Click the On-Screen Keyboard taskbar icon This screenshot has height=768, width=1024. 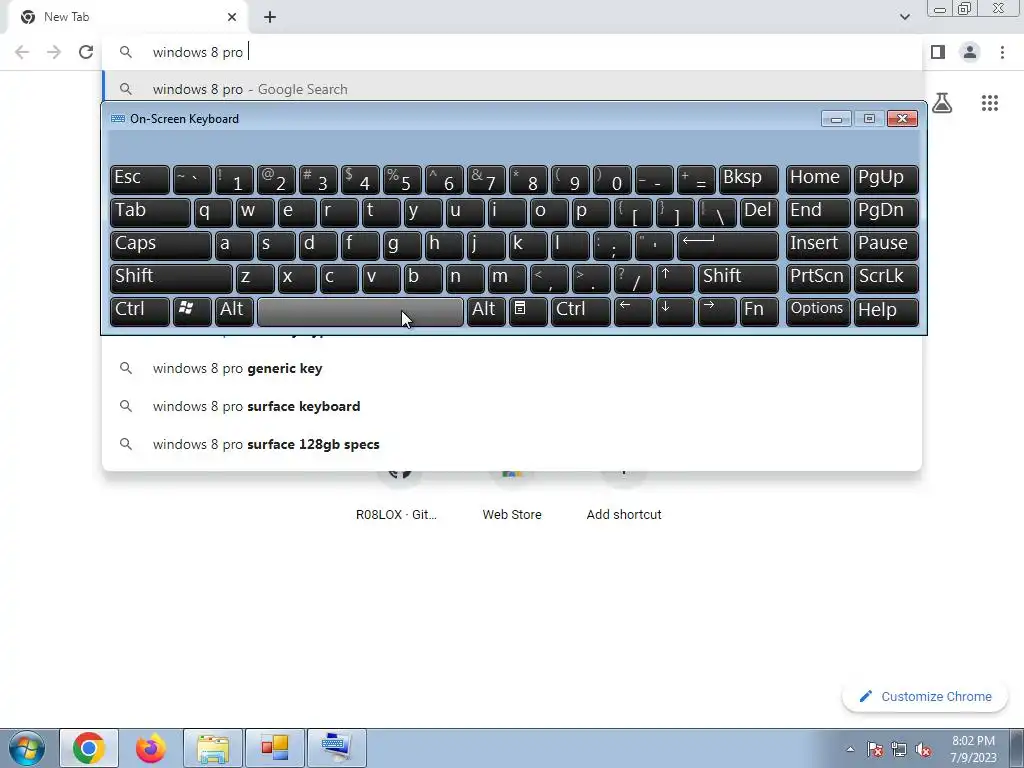[336, 748]
